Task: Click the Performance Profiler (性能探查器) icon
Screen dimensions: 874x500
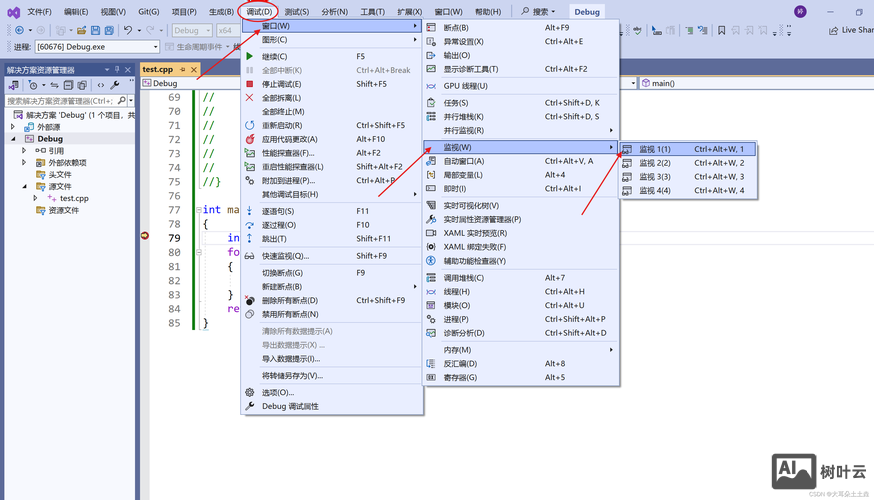Action: tap(249, 153)
